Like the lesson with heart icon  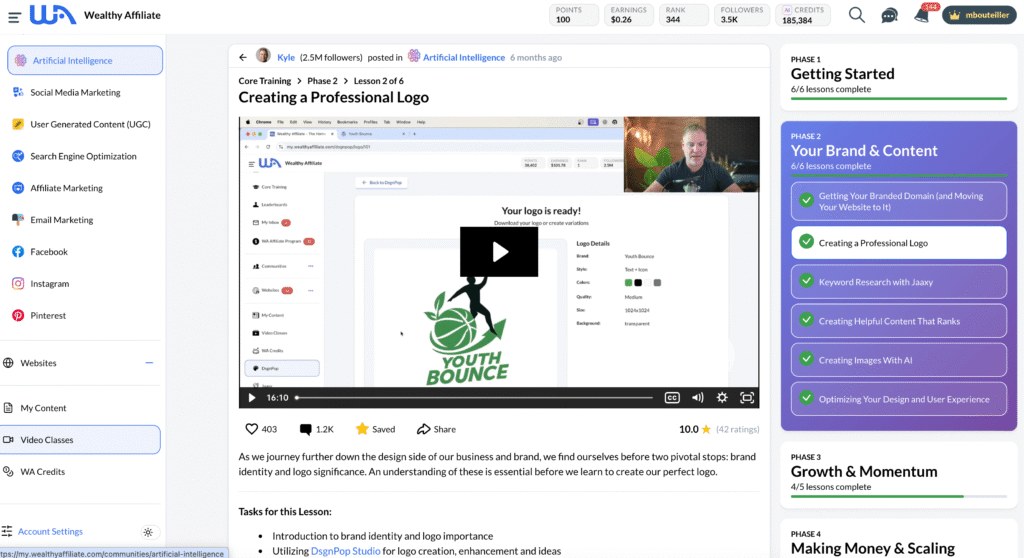(x=251, y=429)
